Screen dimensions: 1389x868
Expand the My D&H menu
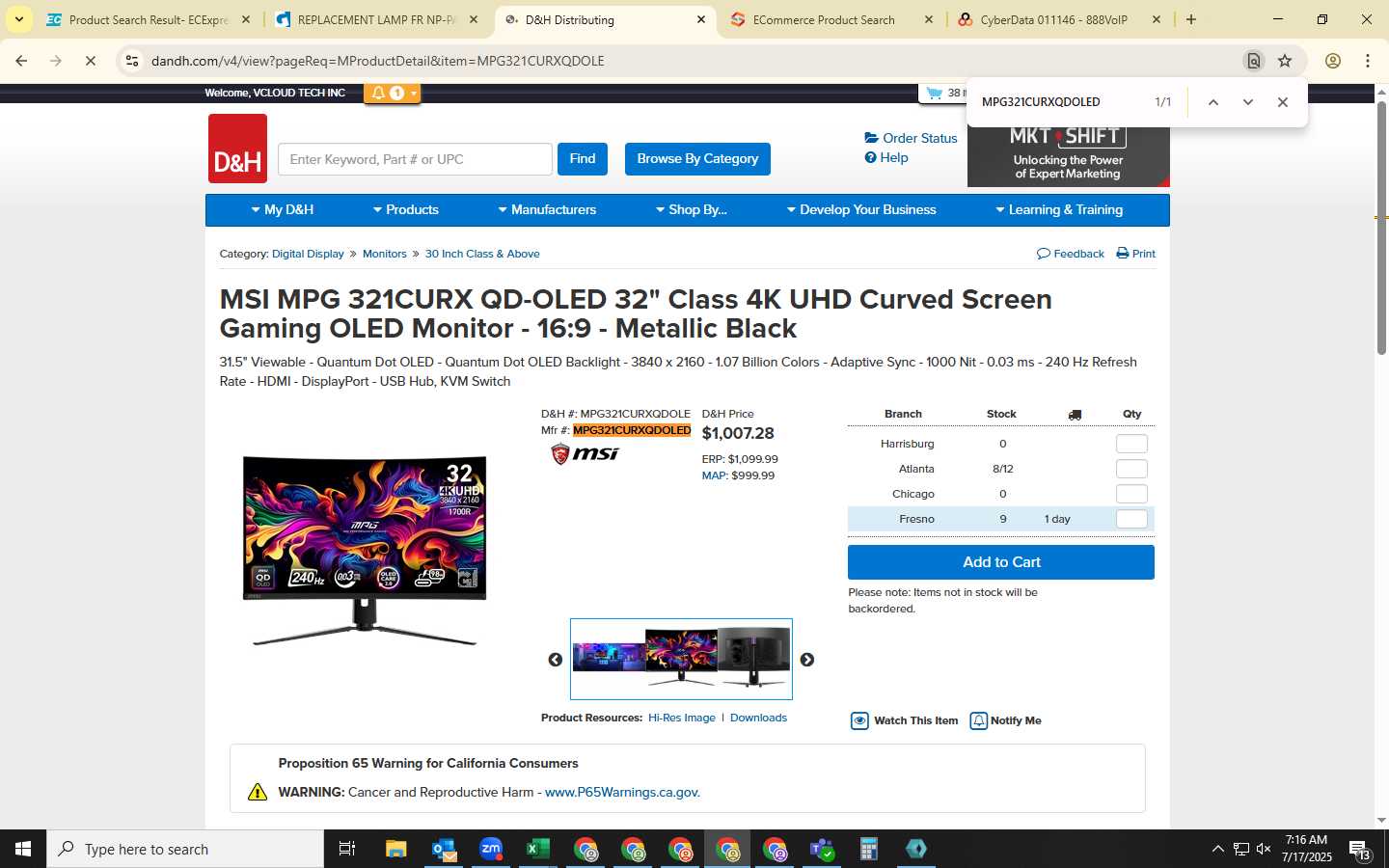pos(283,210)
